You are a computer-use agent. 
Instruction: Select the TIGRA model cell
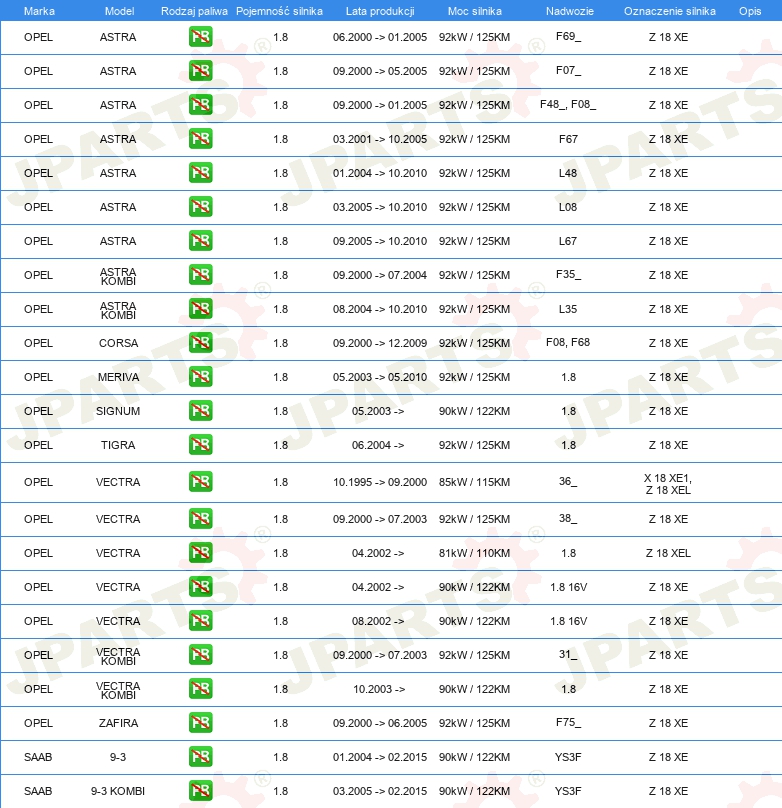(x=118, y=445)
